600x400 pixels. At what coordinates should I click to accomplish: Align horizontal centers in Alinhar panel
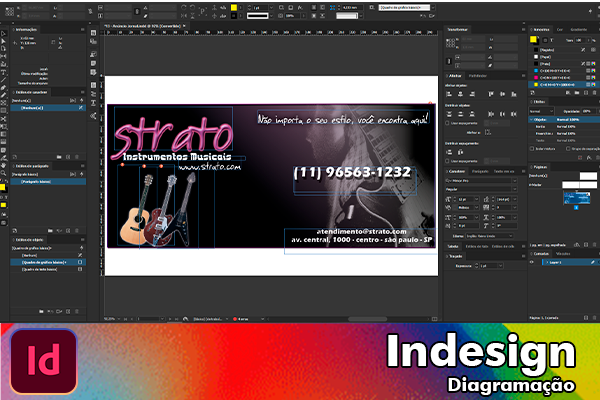tap(460, 94)
